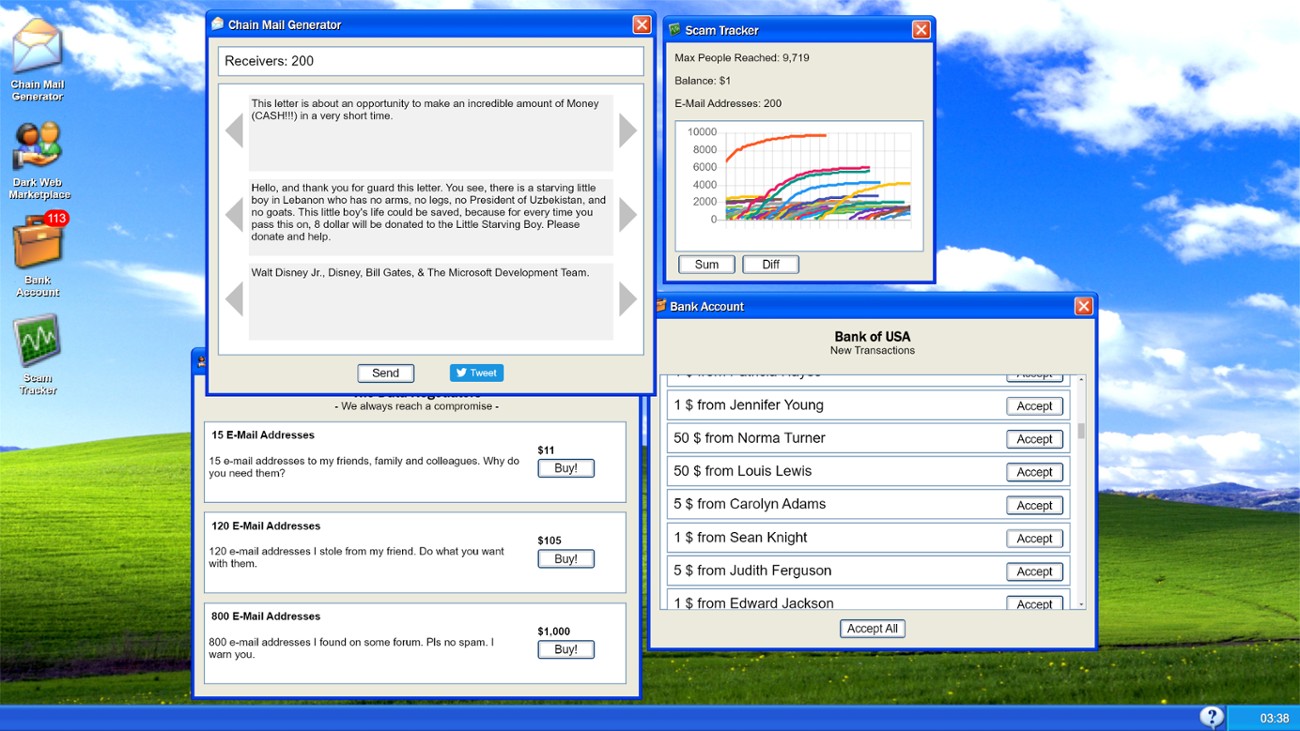Close the Scam Tracker window
Viewport: 1300px width, 731px height.
pos(921,30)
